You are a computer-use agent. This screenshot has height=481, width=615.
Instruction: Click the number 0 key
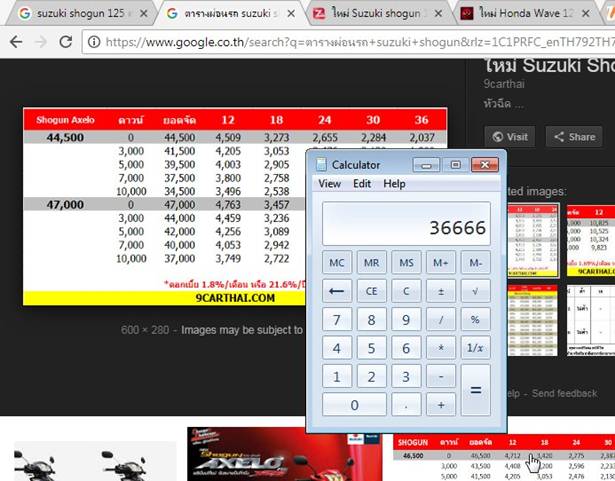(354, 404)
